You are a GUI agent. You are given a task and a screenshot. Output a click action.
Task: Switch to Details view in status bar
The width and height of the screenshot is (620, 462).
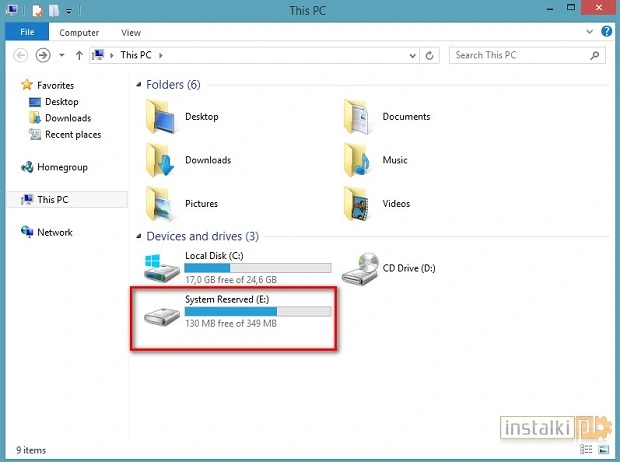pyautogui.click(x=586, y=451)
